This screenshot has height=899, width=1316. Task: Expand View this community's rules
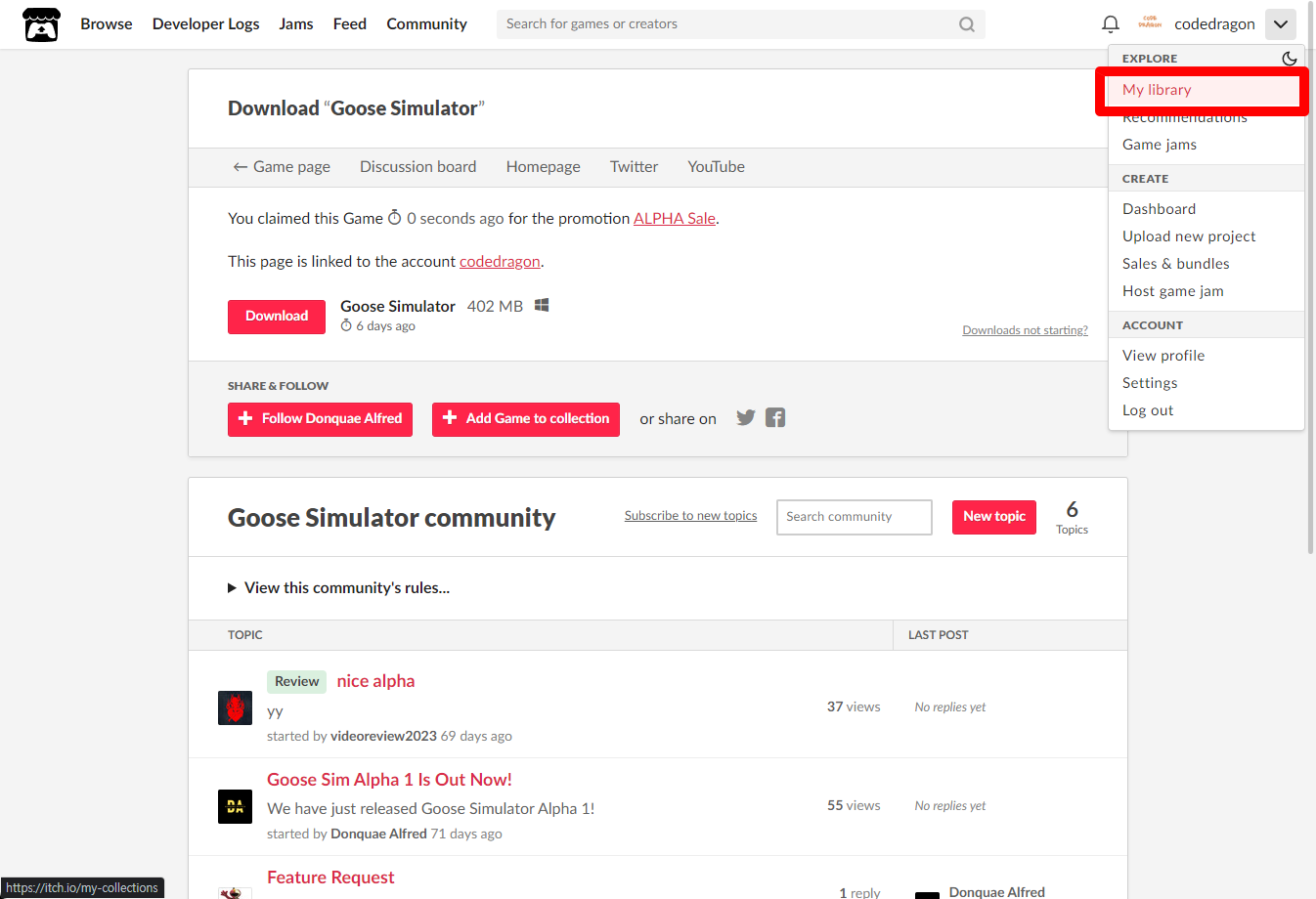tap(339, 587)
